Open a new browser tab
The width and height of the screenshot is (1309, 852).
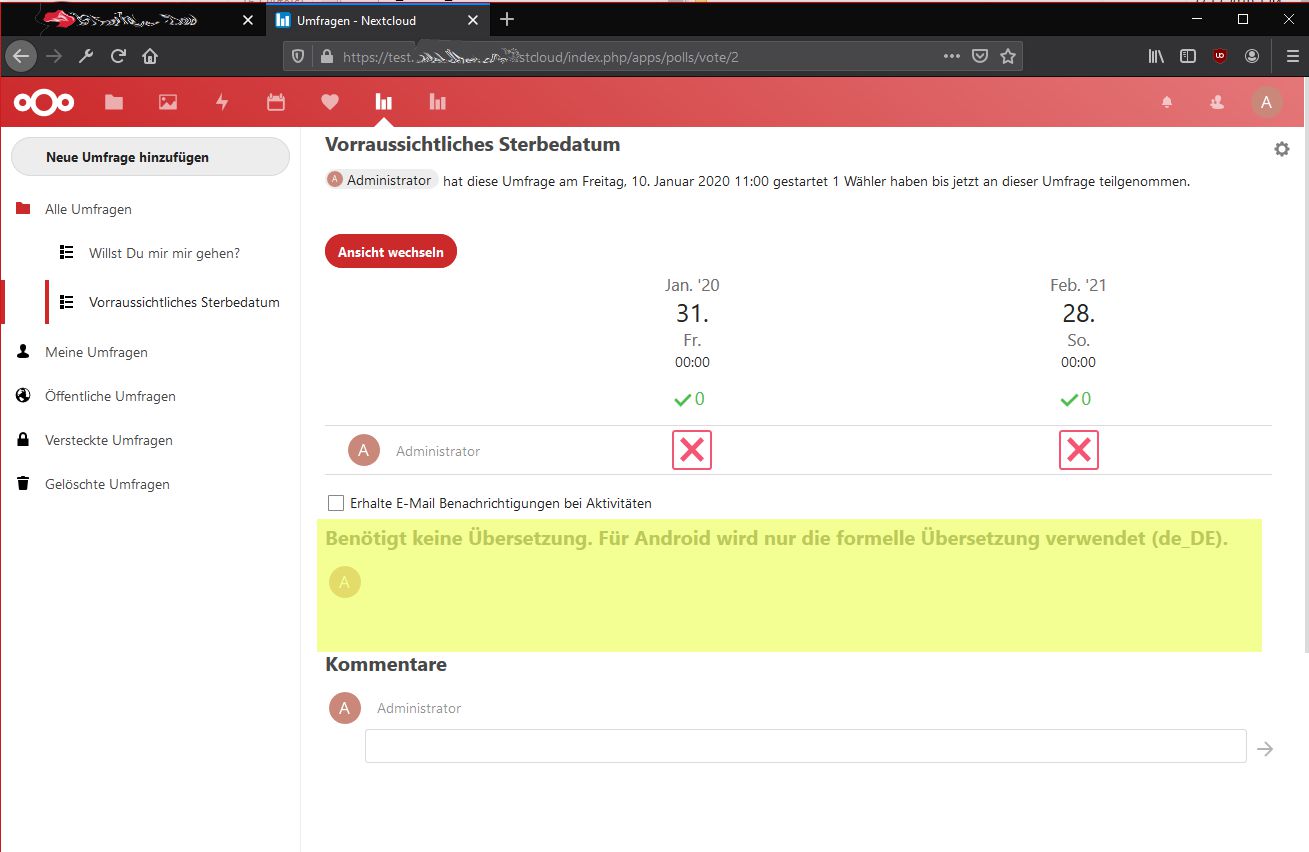tap(507, 19)
